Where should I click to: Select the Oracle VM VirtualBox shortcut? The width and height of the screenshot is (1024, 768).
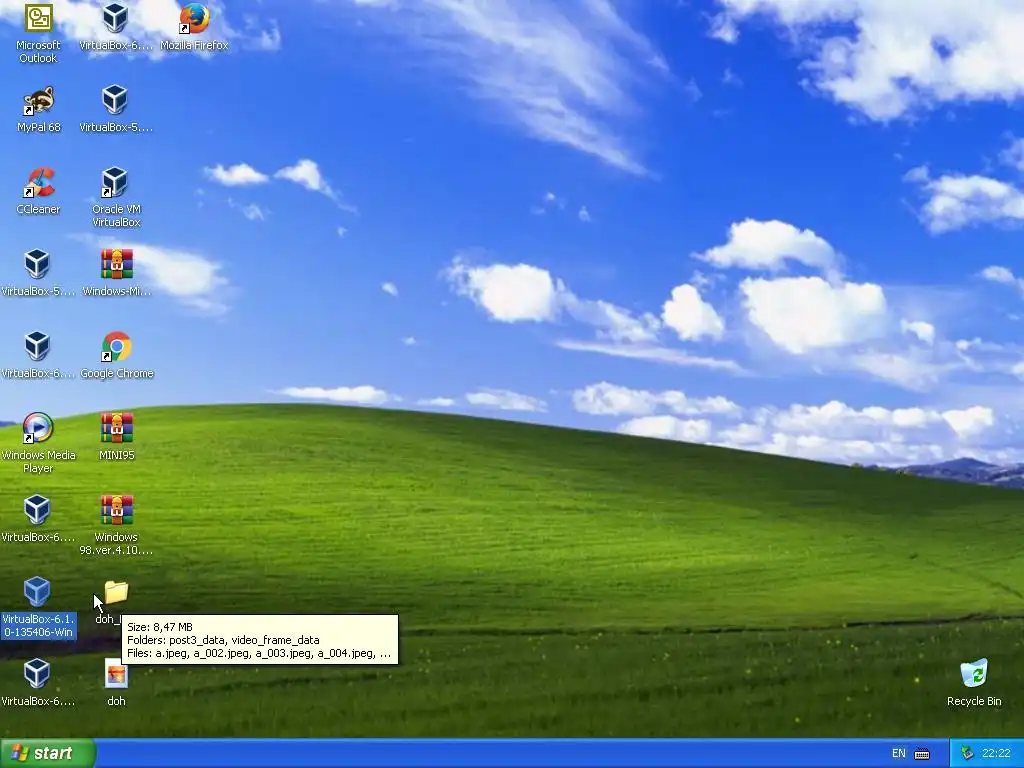tap(116, 197)
